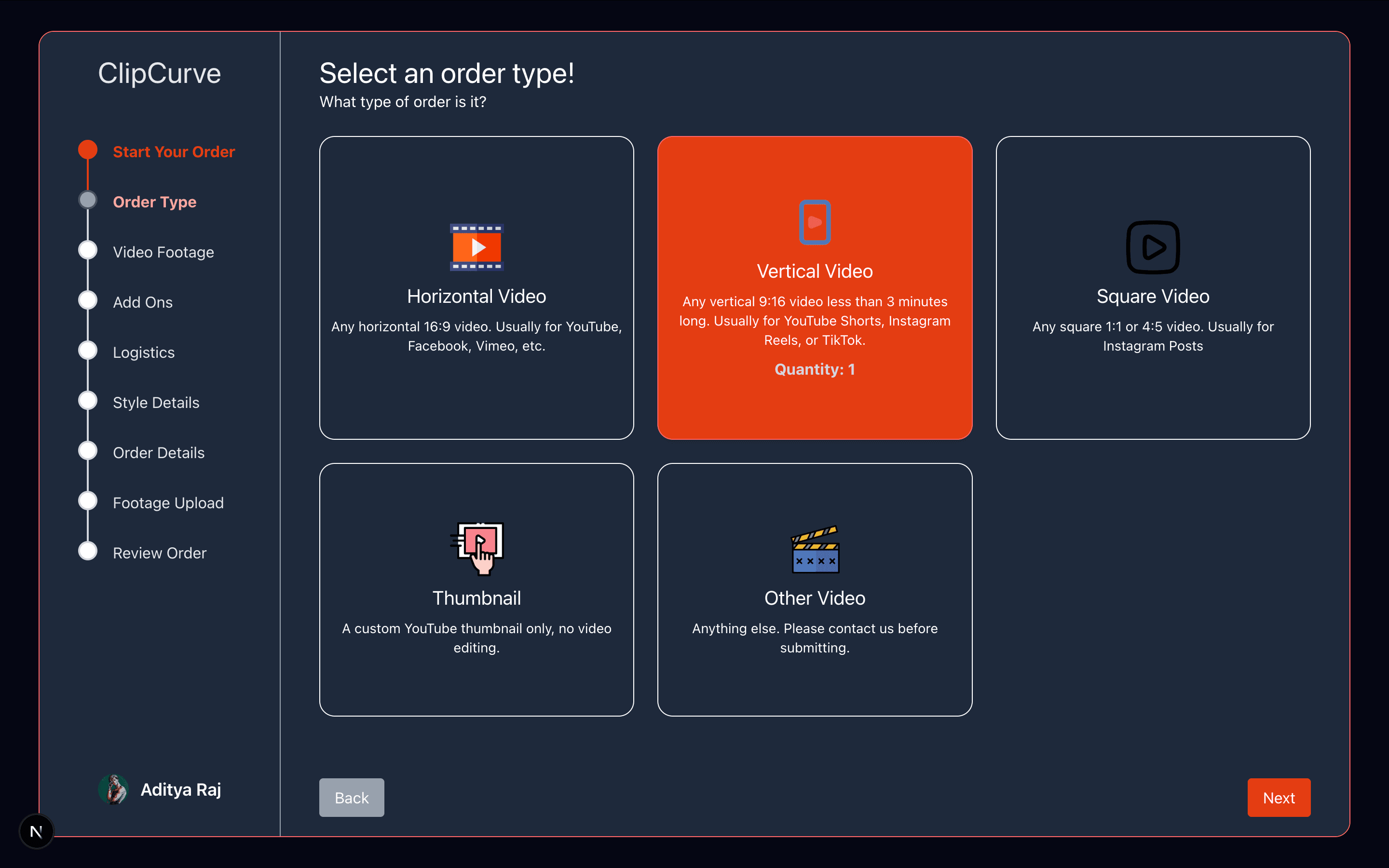Image resolution: width=1389 pixels, height=868 pixels.
Task: Open the Style Details step
Action: (156, 403)
